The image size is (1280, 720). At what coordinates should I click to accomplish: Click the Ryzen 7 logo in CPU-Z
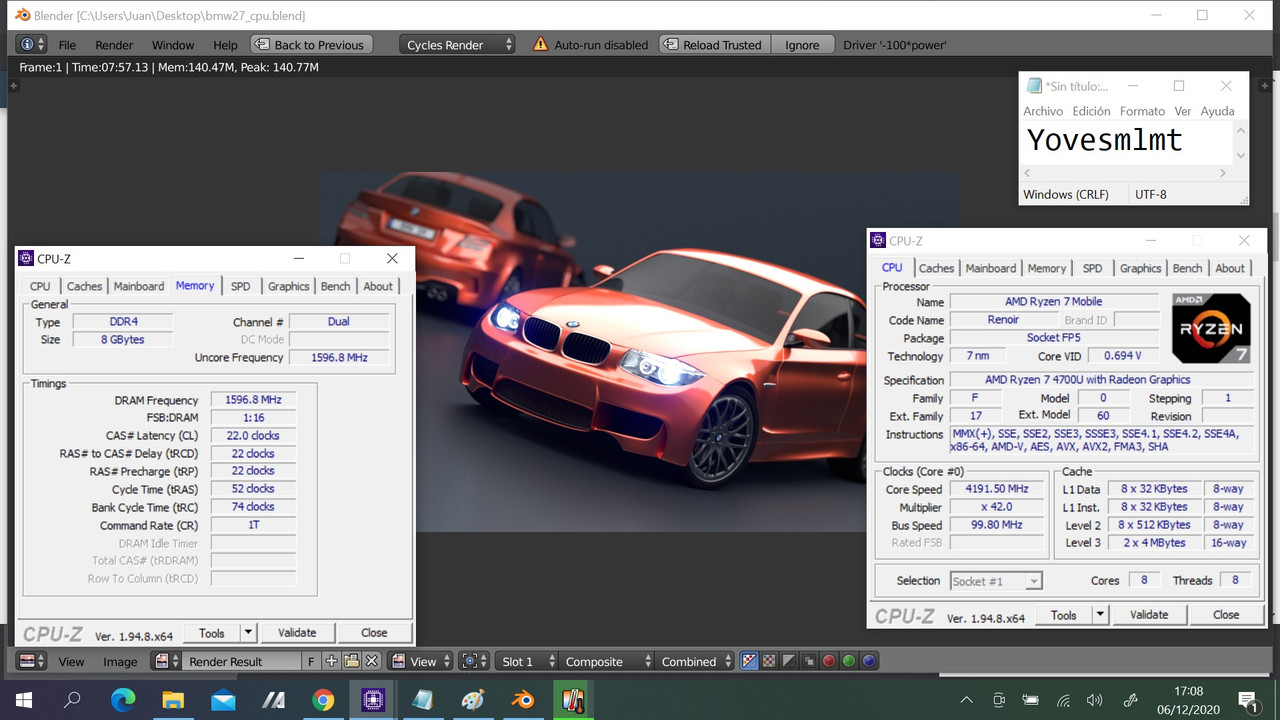coord(1211,329)
